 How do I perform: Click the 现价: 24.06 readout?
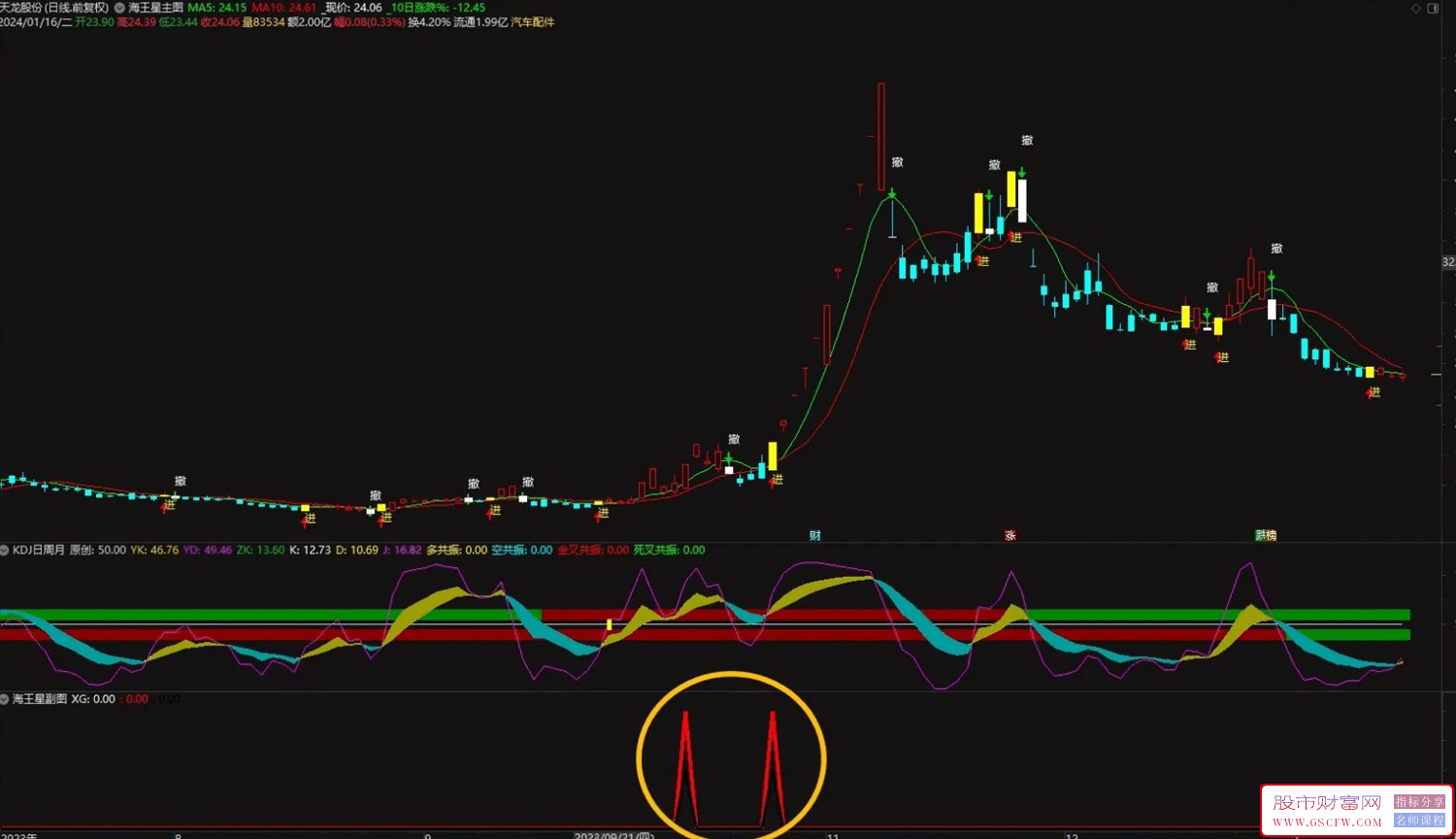pyautogui.click(x=353, y=7)
